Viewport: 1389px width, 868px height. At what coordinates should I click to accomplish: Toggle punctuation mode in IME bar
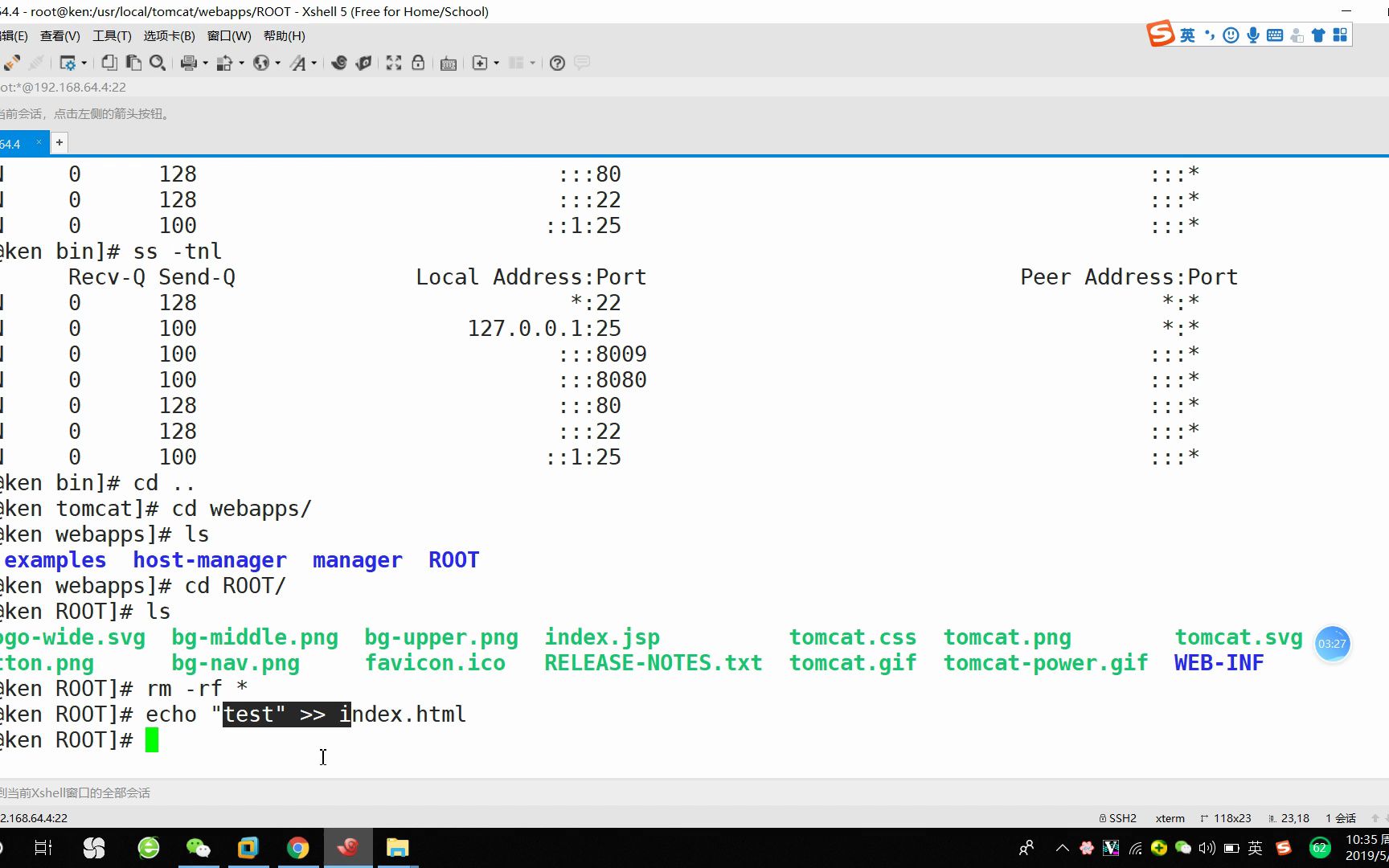1209,35
